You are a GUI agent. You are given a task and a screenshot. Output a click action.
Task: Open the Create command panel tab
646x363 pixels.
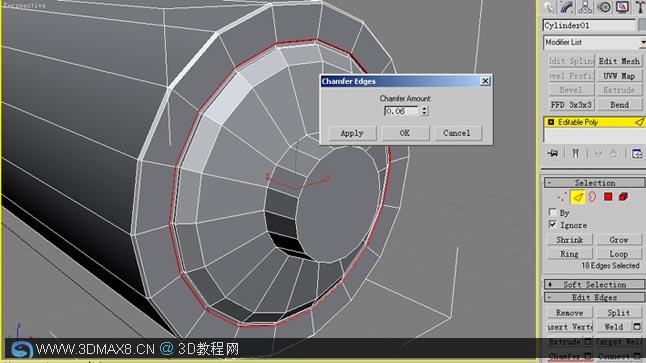pos(548,7)
